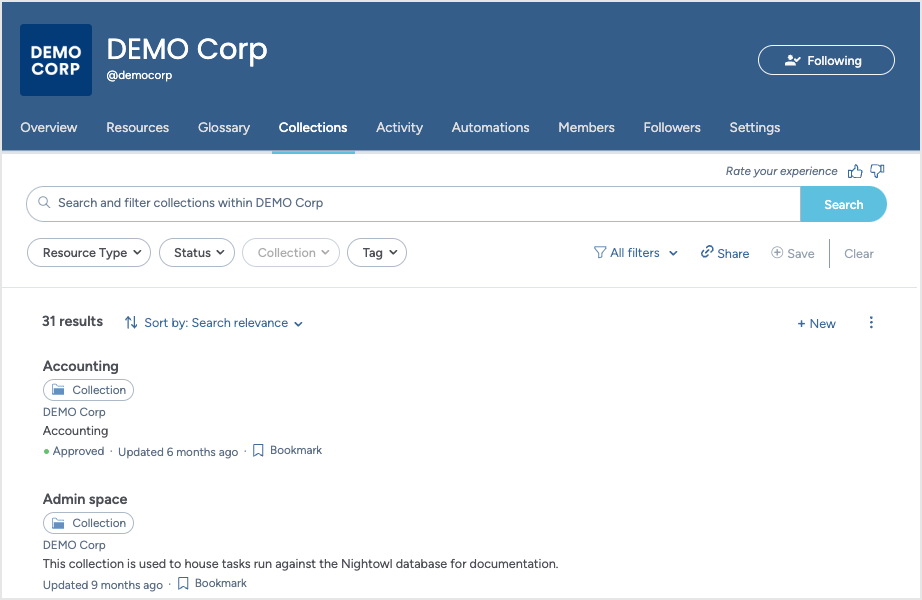Viewport: 922px width, 600px height.
Task: Click 'Updated 9 months ago' text
Action: [x=103, y=585]
